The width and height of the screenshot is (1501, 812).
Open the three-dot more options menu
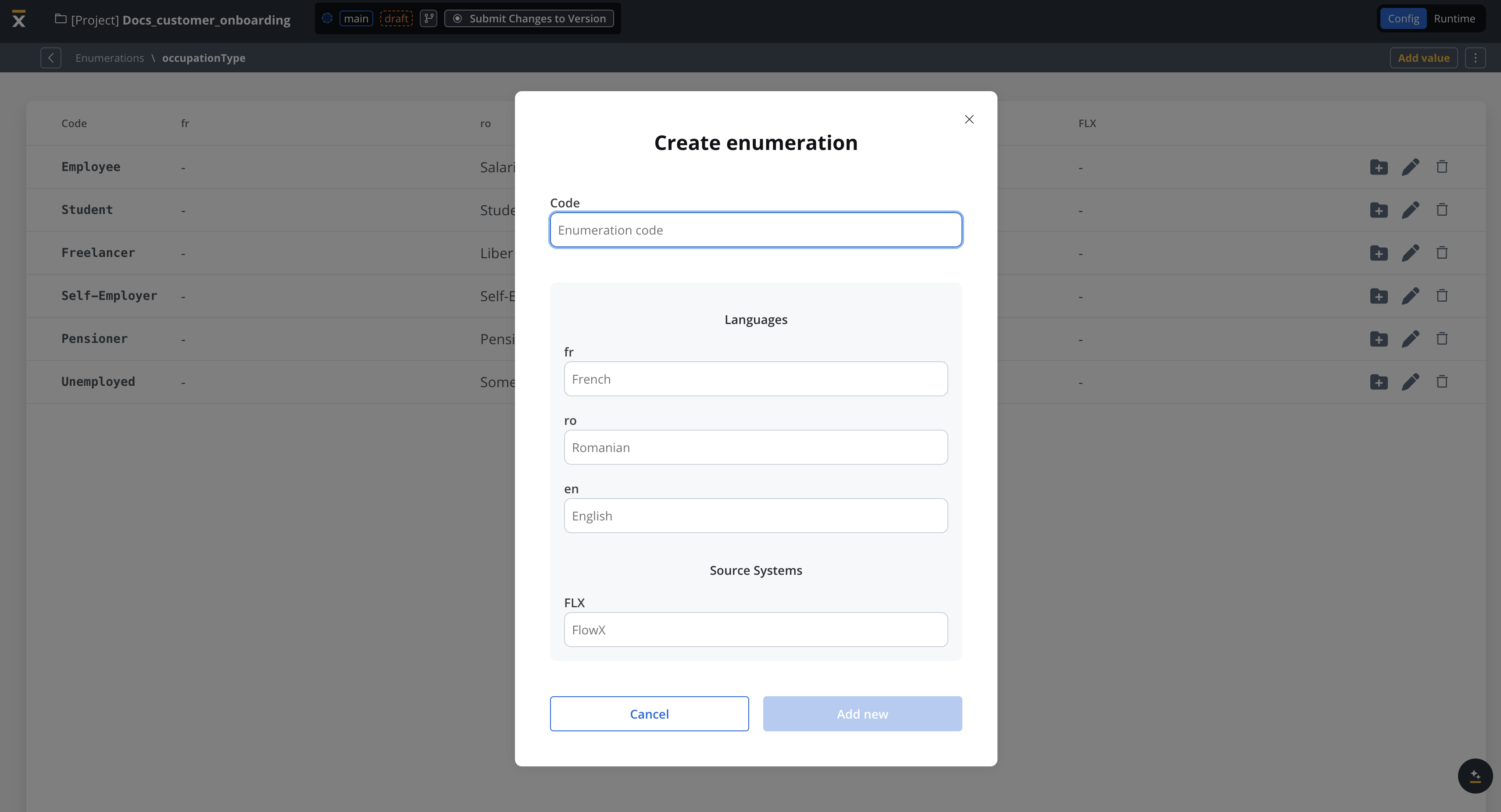coord(1476,58)
